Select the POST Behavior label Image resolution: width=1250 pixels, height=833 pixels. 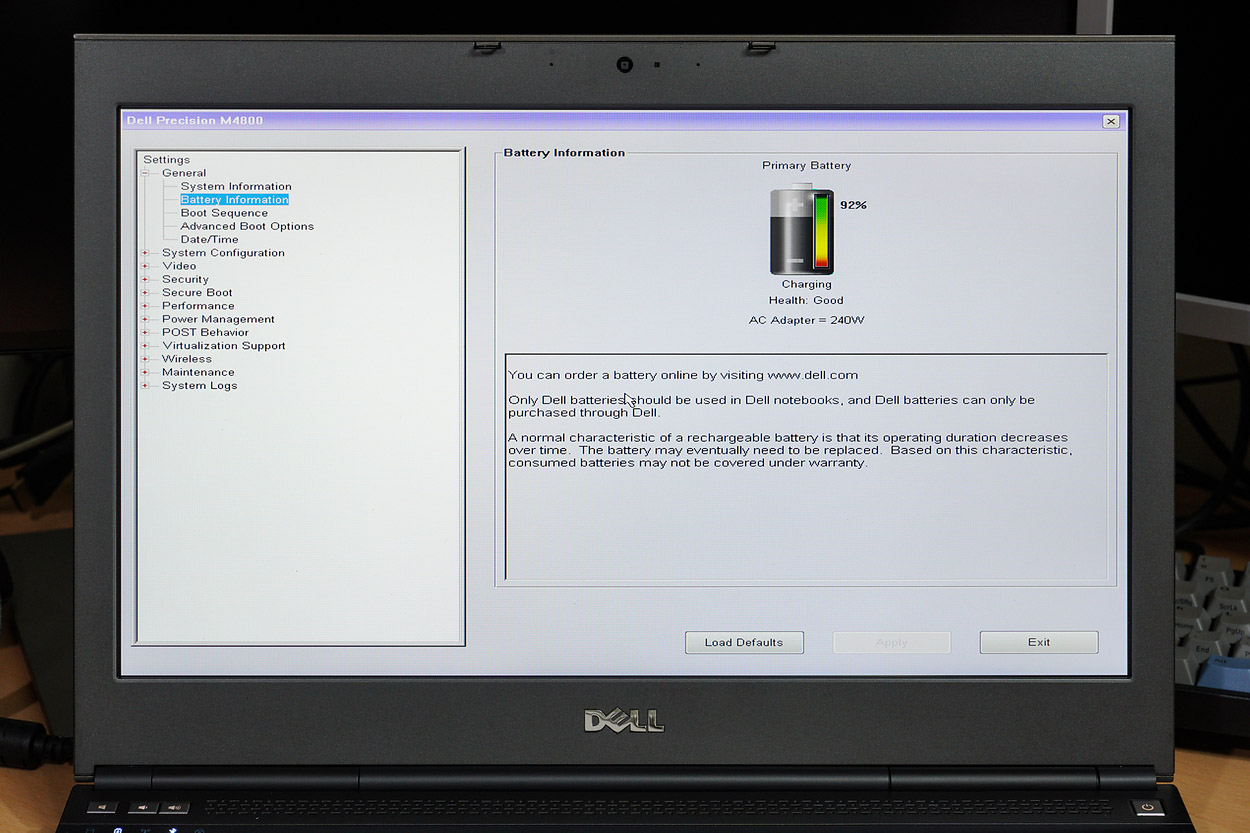click(x=205, y=332)
